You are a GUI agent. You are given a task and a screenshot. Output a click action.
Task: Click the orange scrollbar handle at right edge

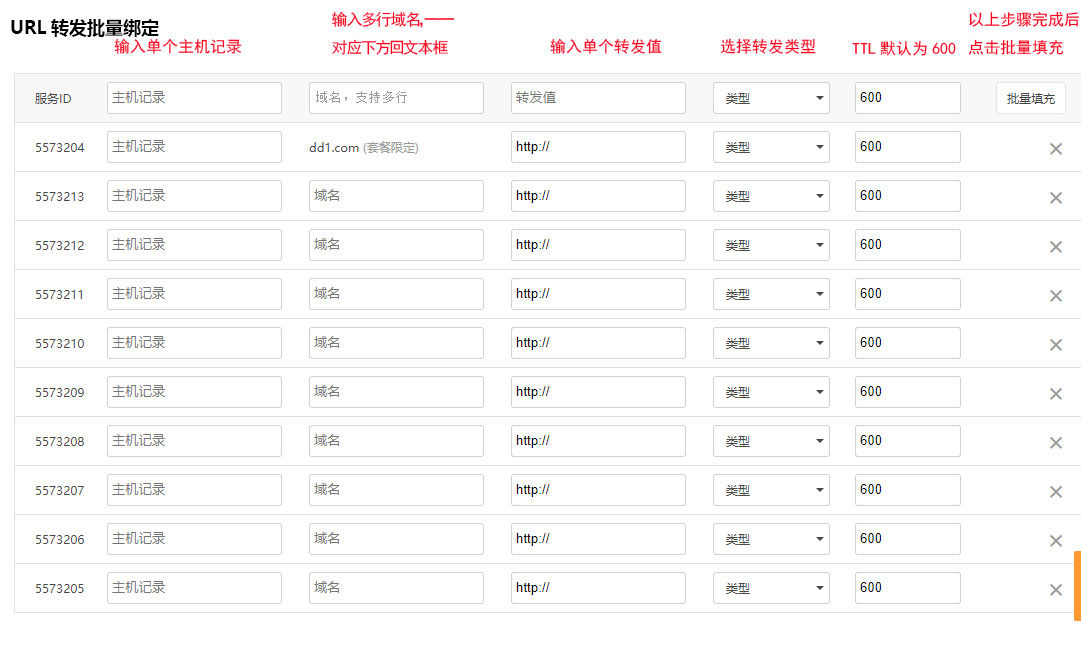pyautogui.click(x=1077, y=585)
